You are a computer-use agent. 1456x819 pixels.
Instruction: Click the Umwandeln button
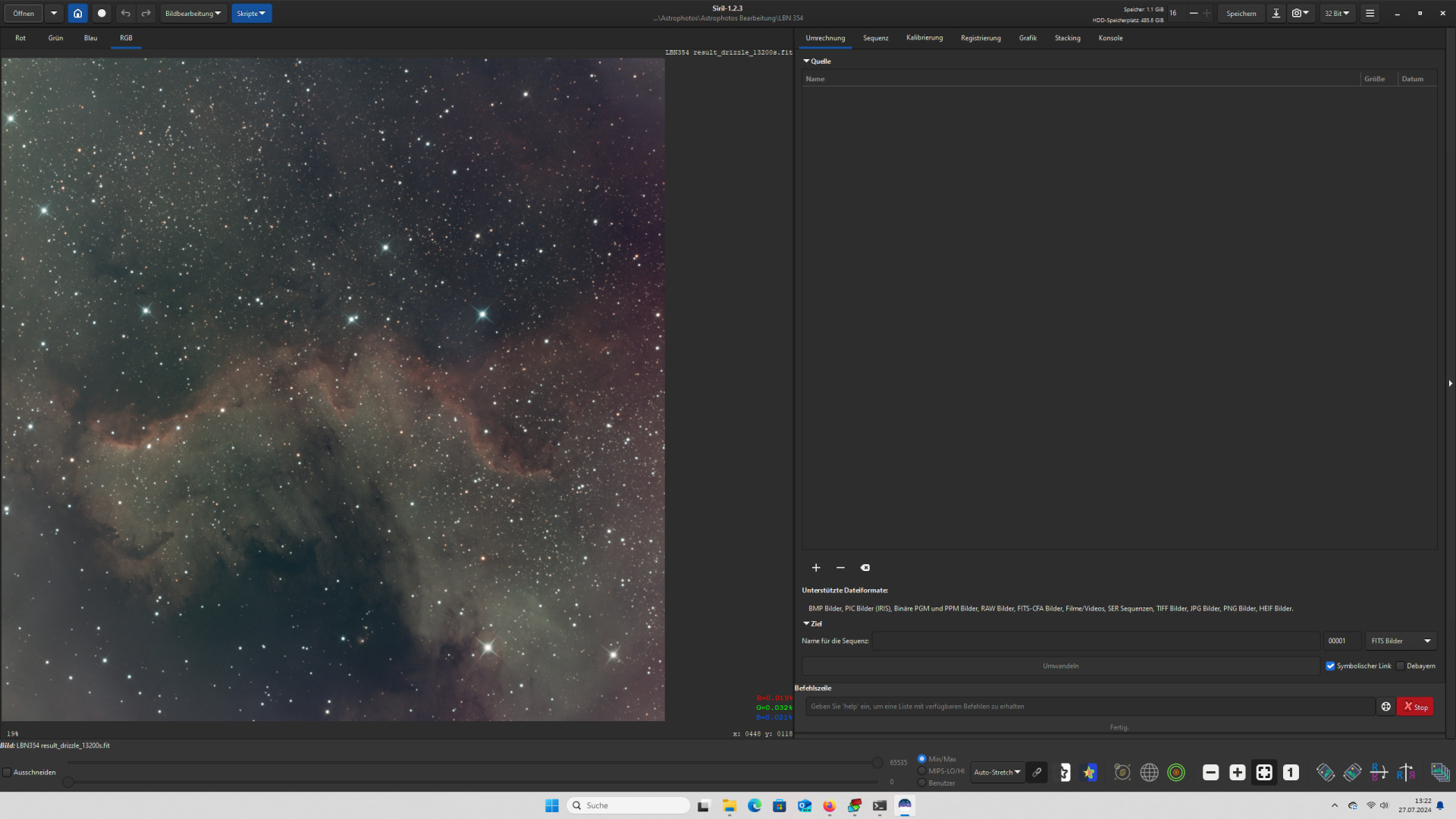coord(1060,666)
